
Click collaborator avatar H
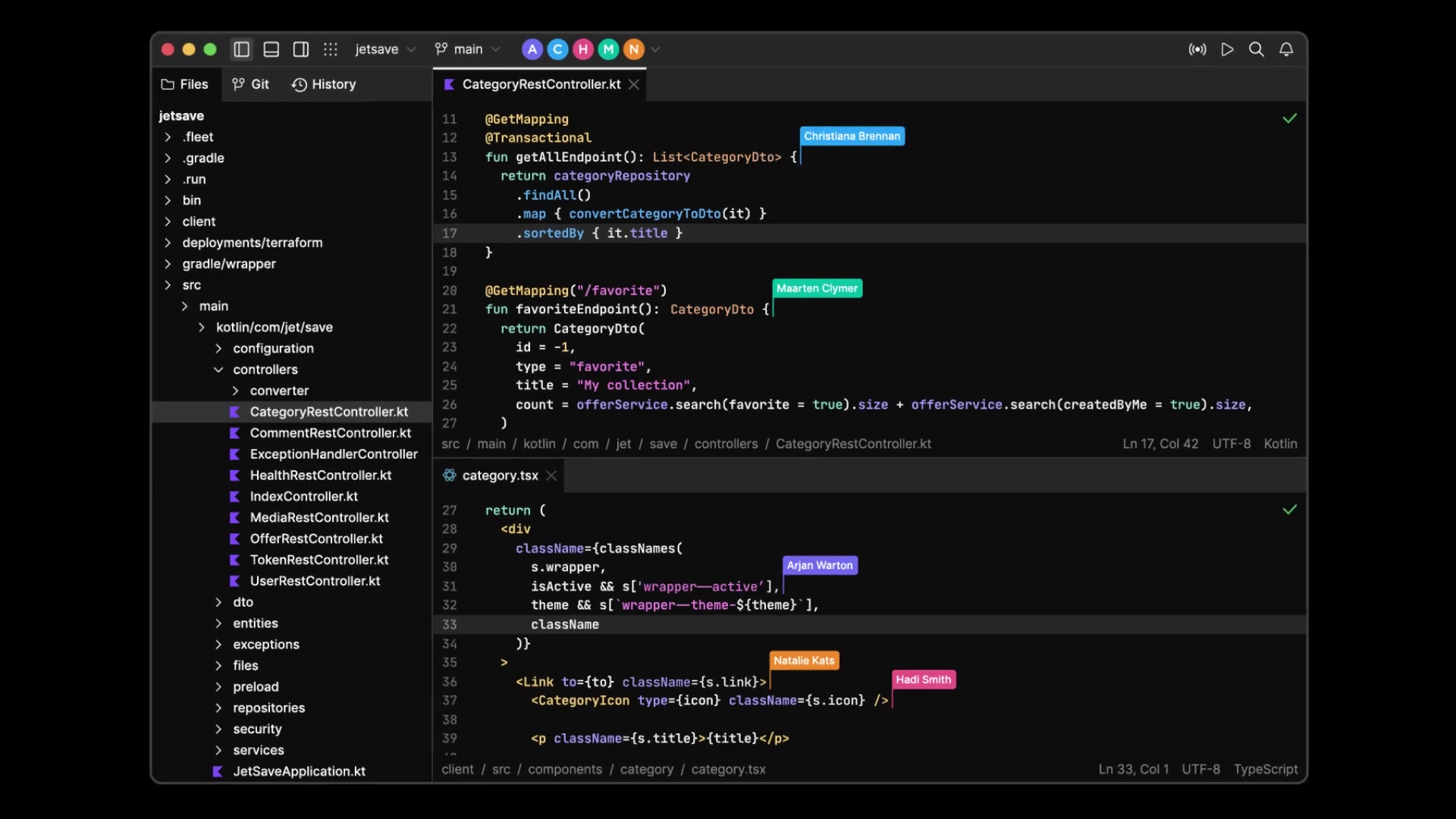583,49
